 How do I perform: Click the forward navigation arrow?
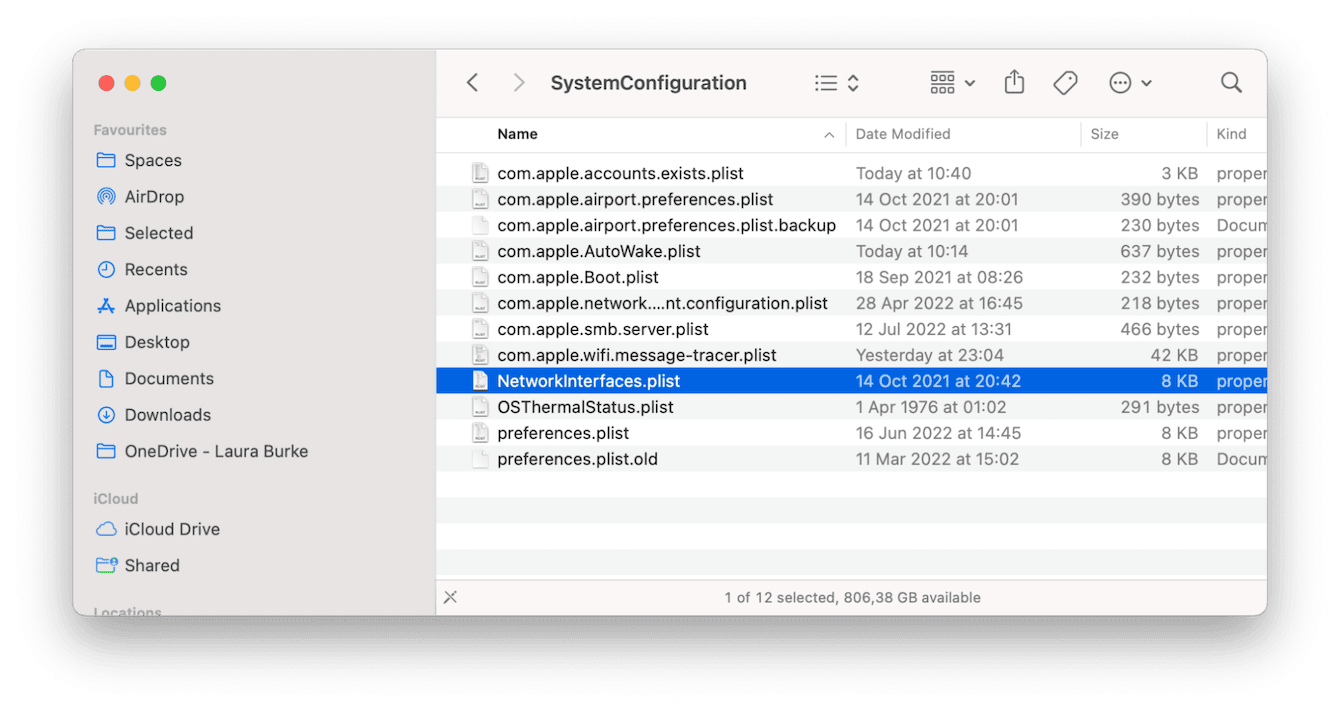[519, 82]
